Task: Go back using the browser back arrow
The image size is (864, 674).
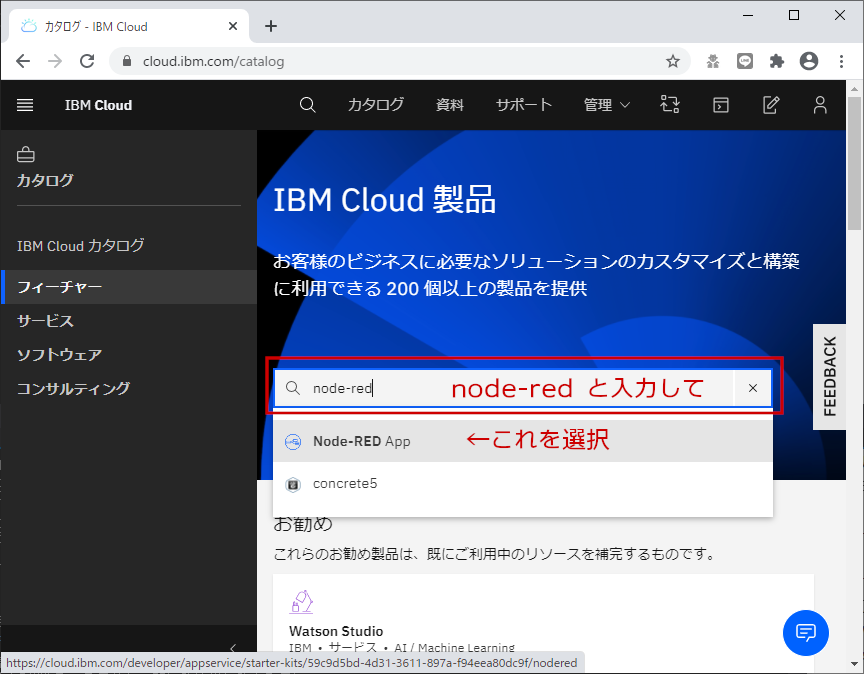Action: [x=23, y=61]
